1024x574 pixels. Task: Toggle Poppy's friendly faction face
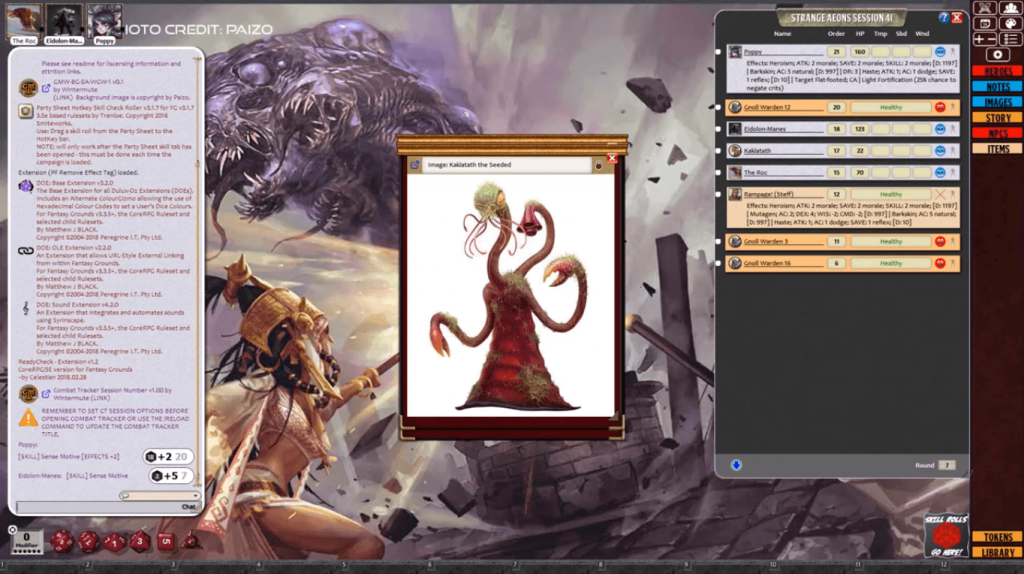[940, 52]
